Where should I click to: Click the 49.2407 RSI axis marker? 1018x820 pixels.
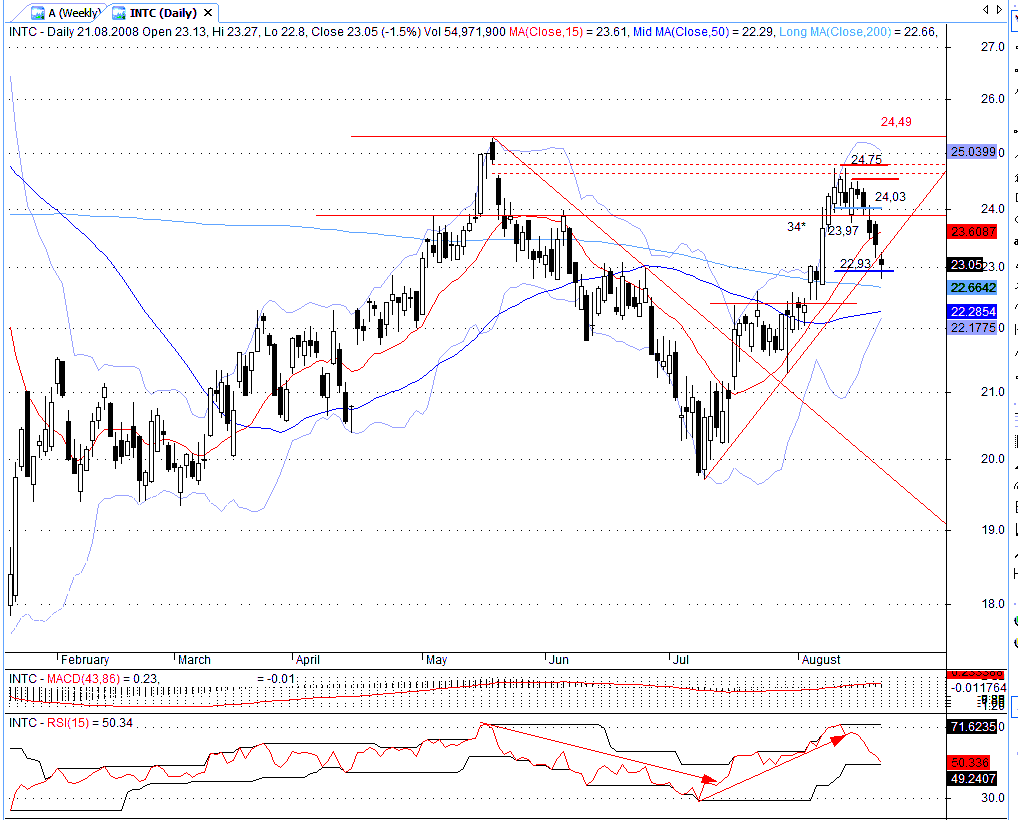click(x=972, y=778)
